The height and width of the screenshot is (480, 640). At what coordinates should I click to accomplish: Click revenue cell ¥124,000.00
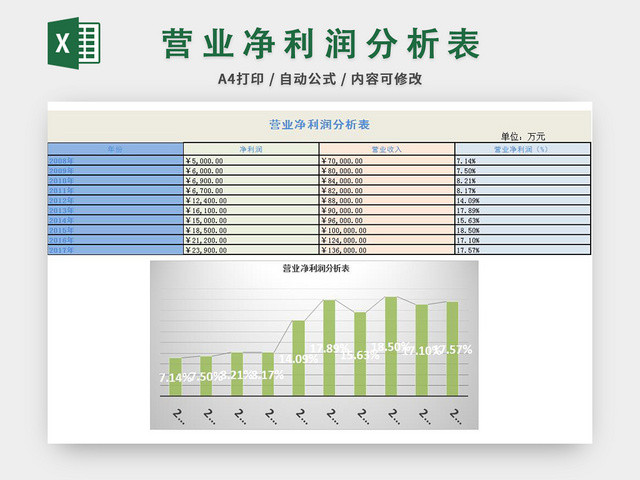387,240
